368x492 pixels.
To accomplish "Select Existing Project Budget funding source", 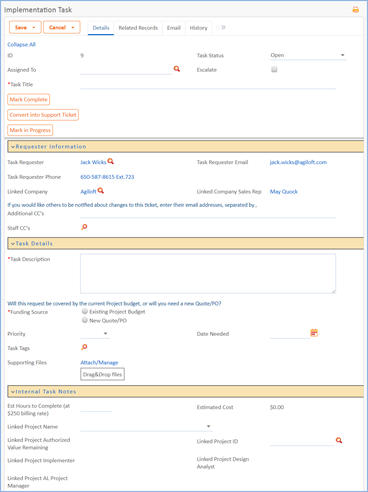I will (x=85, y=311).
